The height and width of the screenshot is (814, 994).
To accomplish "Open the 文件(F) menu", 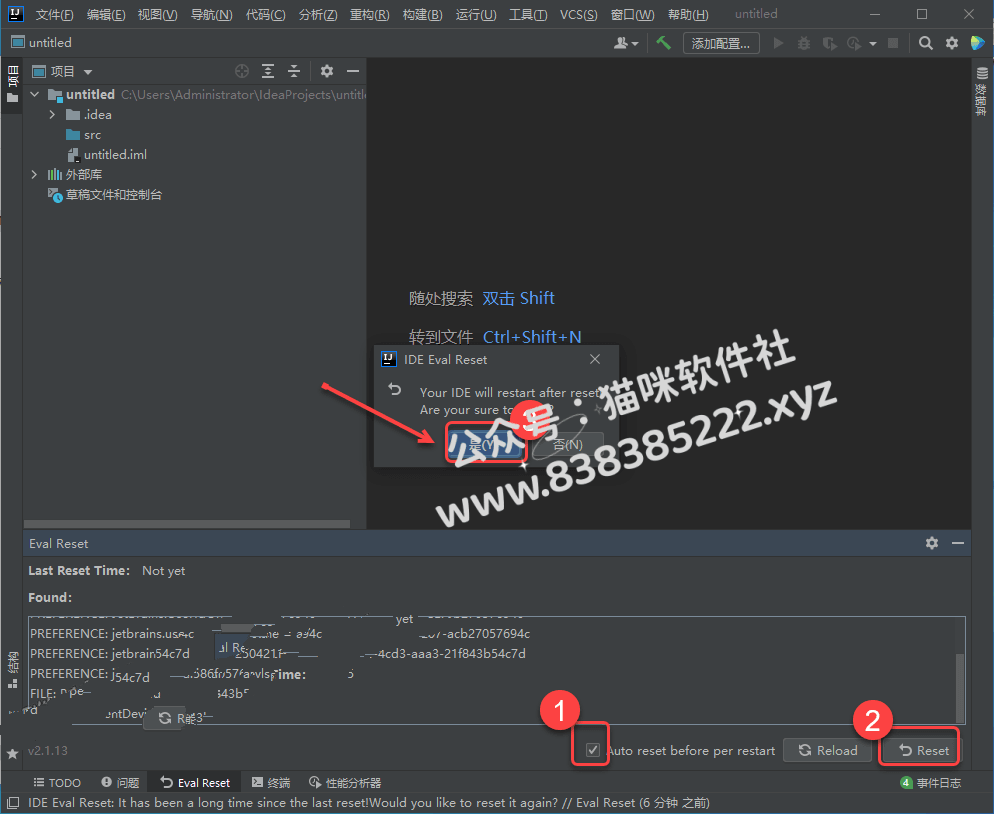I will (x=54, y=14).
